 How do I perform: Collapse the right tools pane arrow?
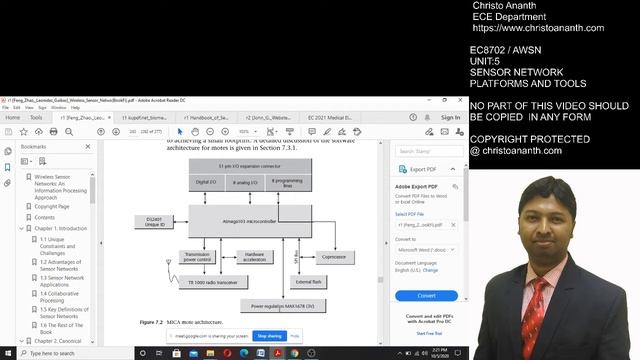tap(386, 243)
